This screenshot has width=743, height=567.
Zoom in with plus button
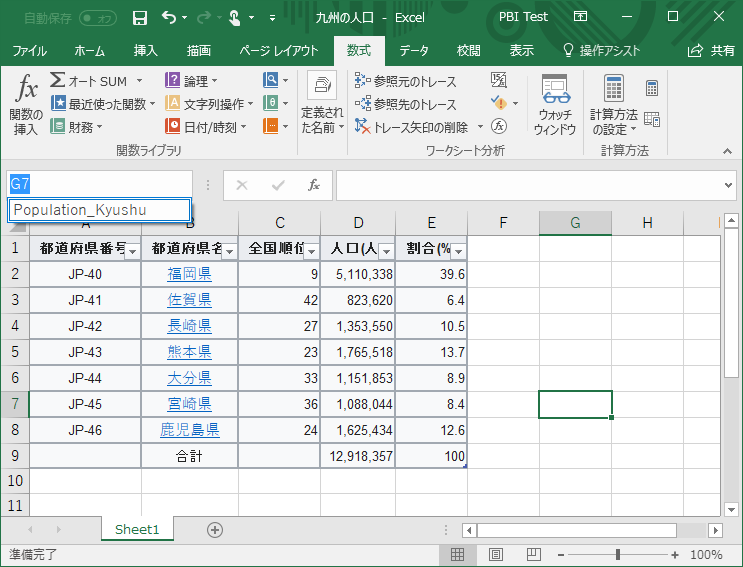(675, 555)
